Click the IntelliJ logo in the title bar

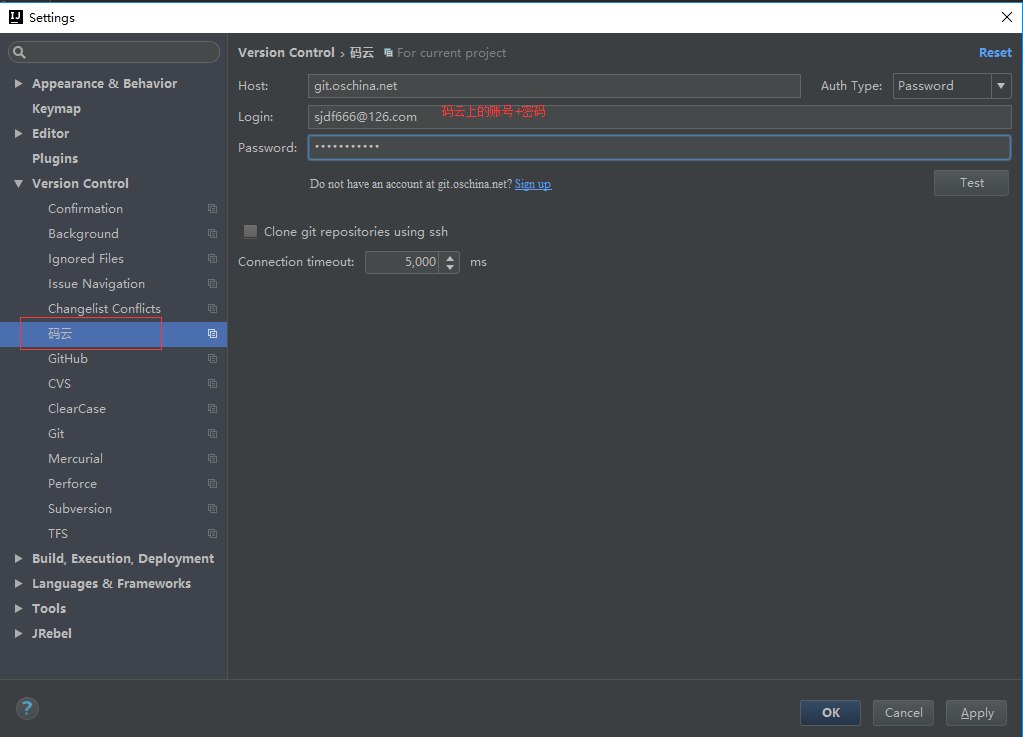(16, 17)
